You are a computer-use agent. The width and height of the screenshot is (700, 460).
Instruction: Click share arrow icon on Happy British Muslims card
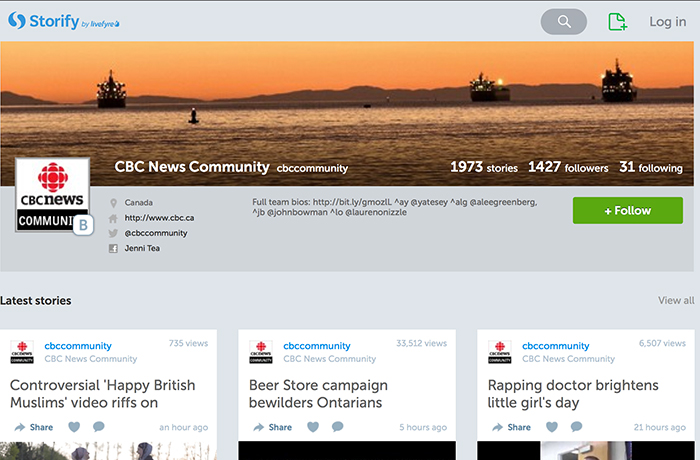20,427
